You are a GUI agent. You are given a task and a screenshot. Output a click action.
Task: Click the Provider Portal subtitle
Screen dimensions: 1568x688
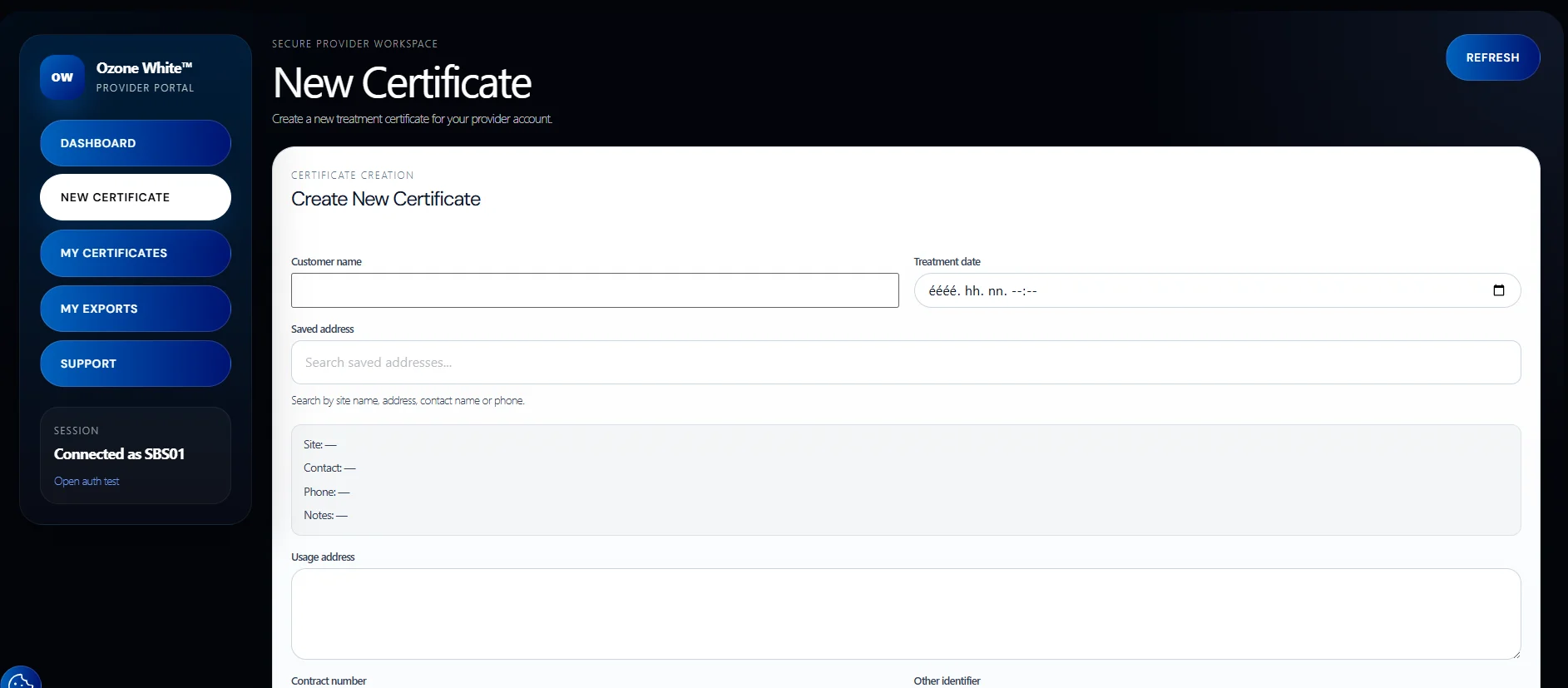(x=145, y=88)
